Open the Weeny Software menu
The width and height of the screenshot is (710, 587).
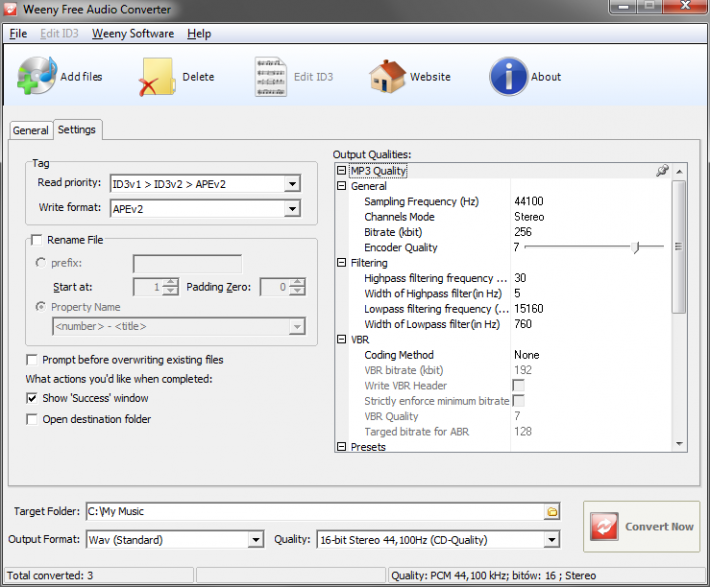133,34
